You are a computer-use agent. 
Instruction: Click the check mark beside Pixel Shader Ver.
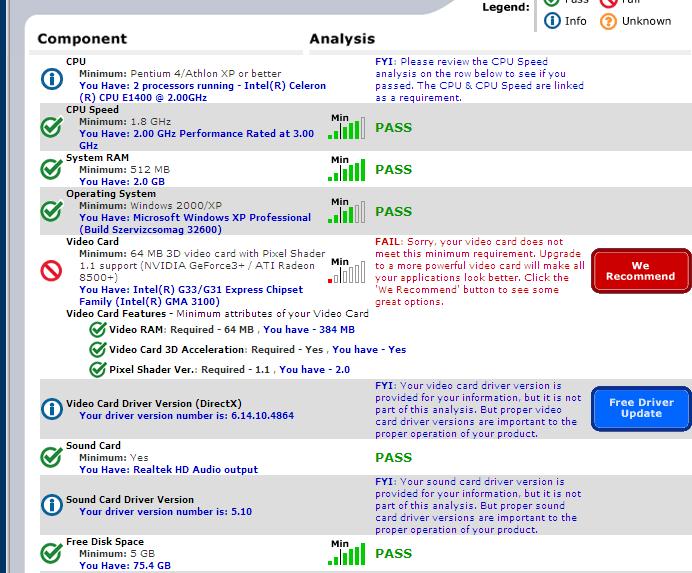[x=98, y=369]
